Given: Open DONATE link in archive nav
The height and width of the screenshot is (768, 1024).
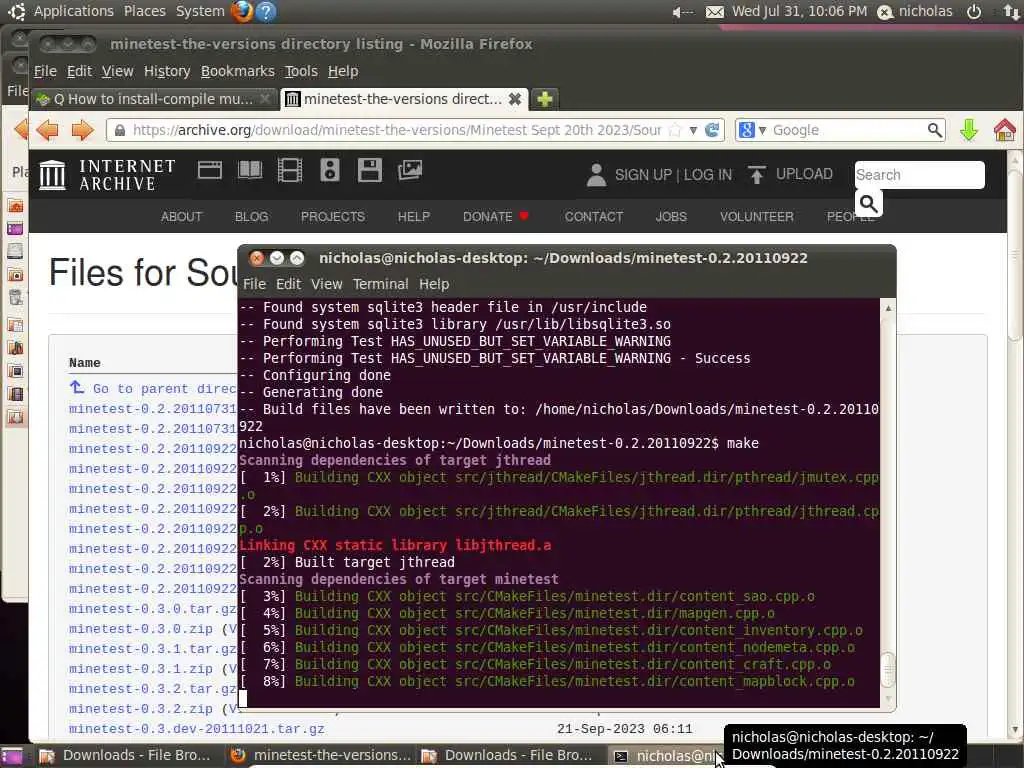Looking at the screenshot, I should tap(487, 217).
